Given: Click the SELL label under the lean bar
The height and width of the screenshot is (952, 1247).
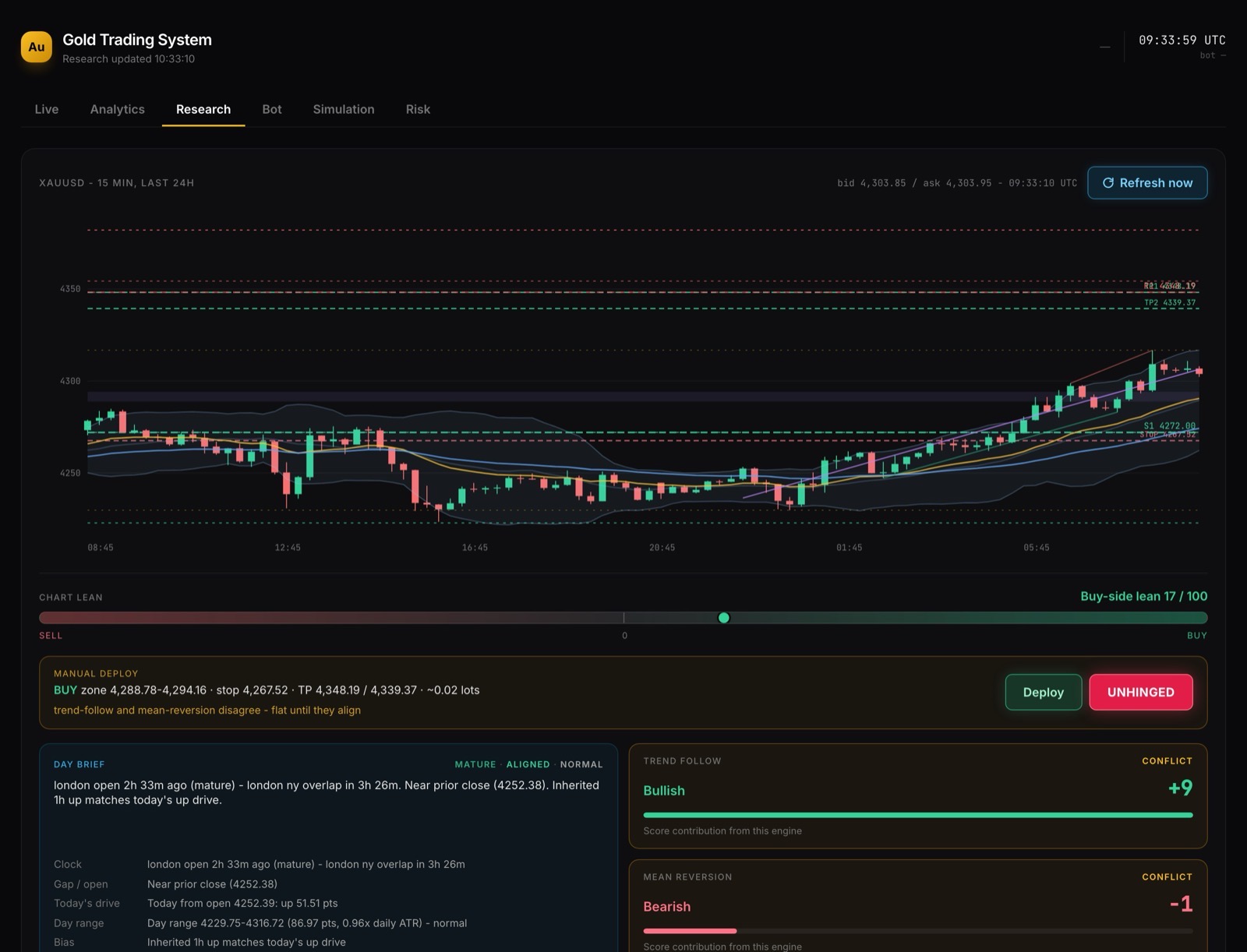Looking at the screenshot, I should (51, 636).
